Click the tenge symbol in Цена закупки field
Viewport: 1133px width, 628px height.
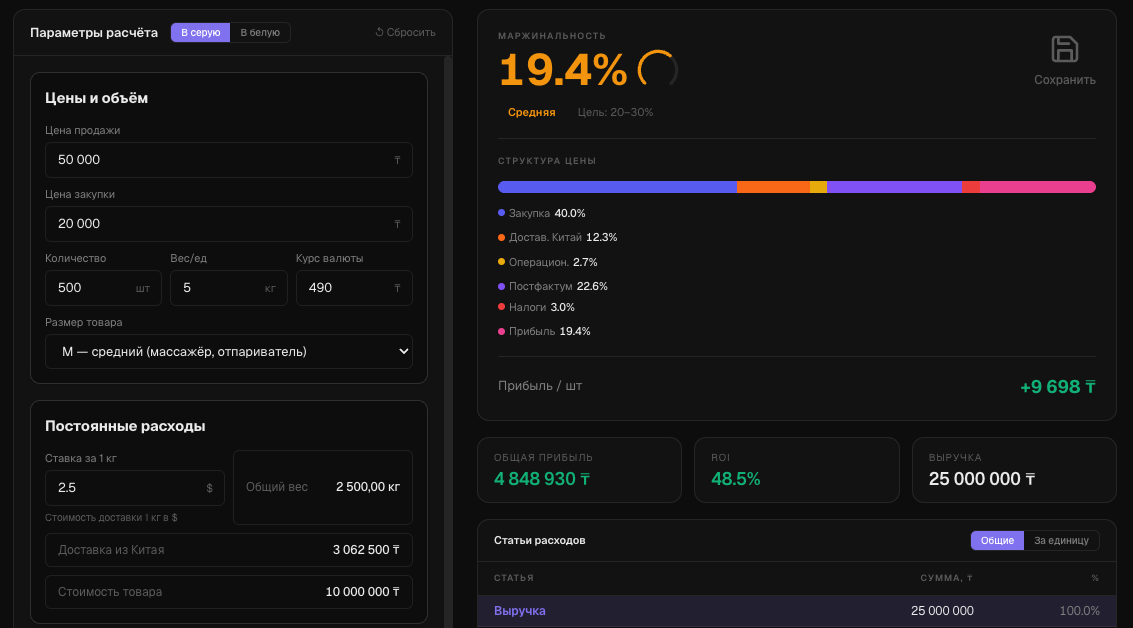pos(397,224)
